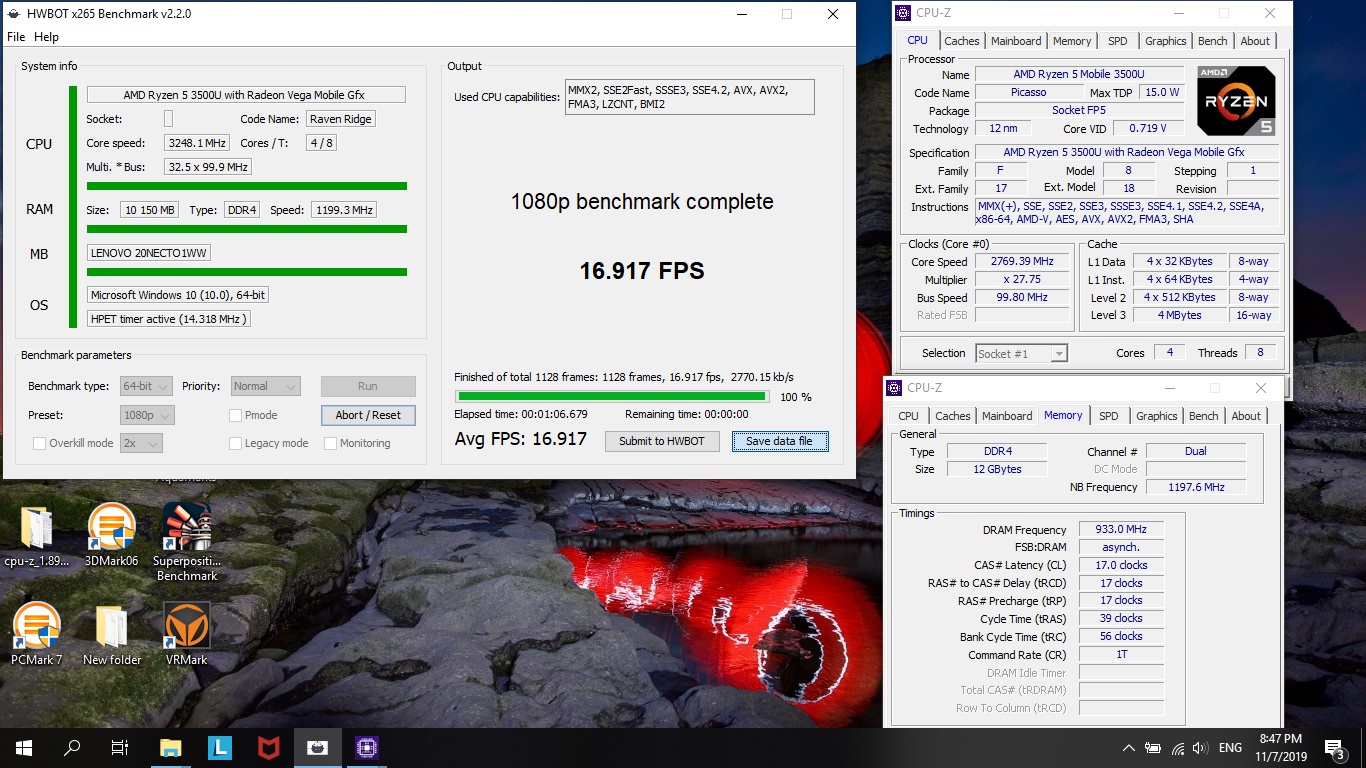Open the Preset 1080p dropdown
Screen dimensions: 1366x768
(146, 415)
